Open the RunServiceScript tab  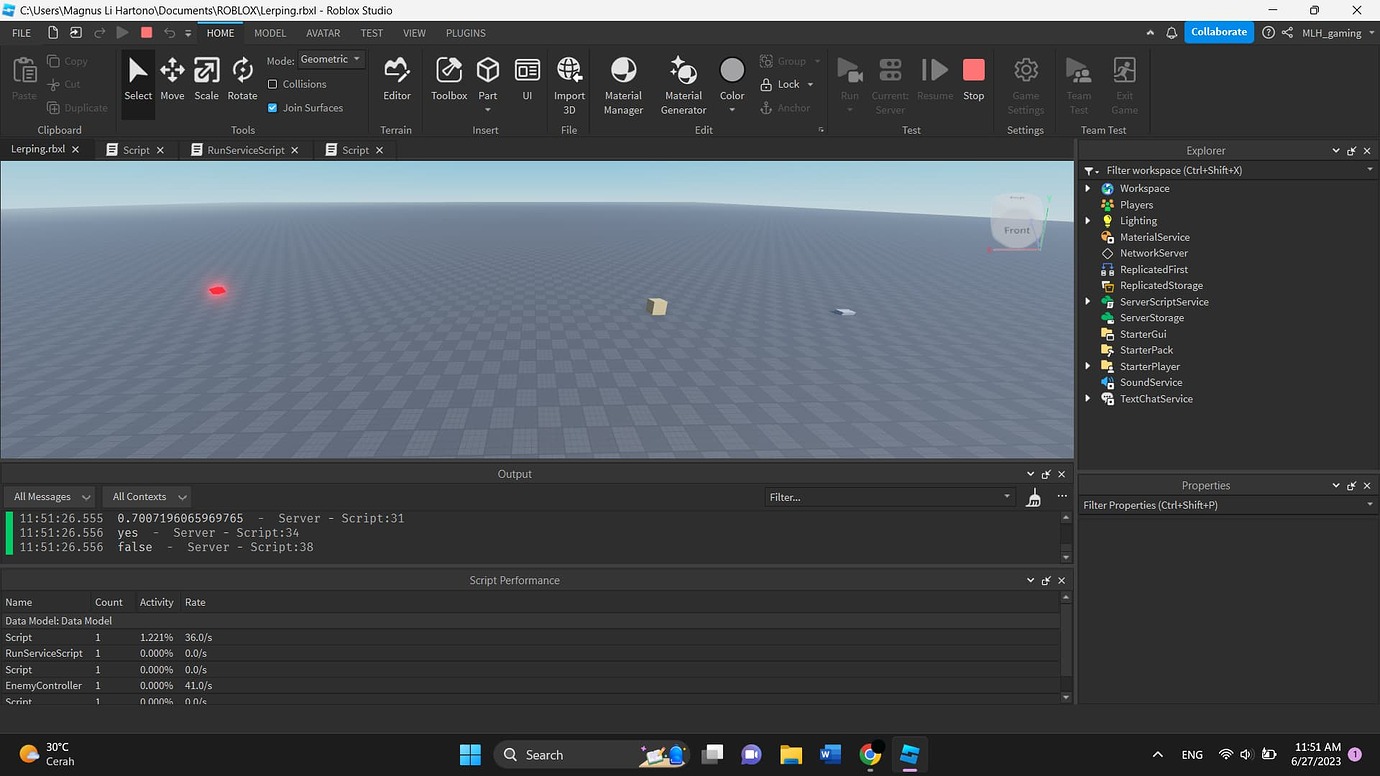pos(243,149)
